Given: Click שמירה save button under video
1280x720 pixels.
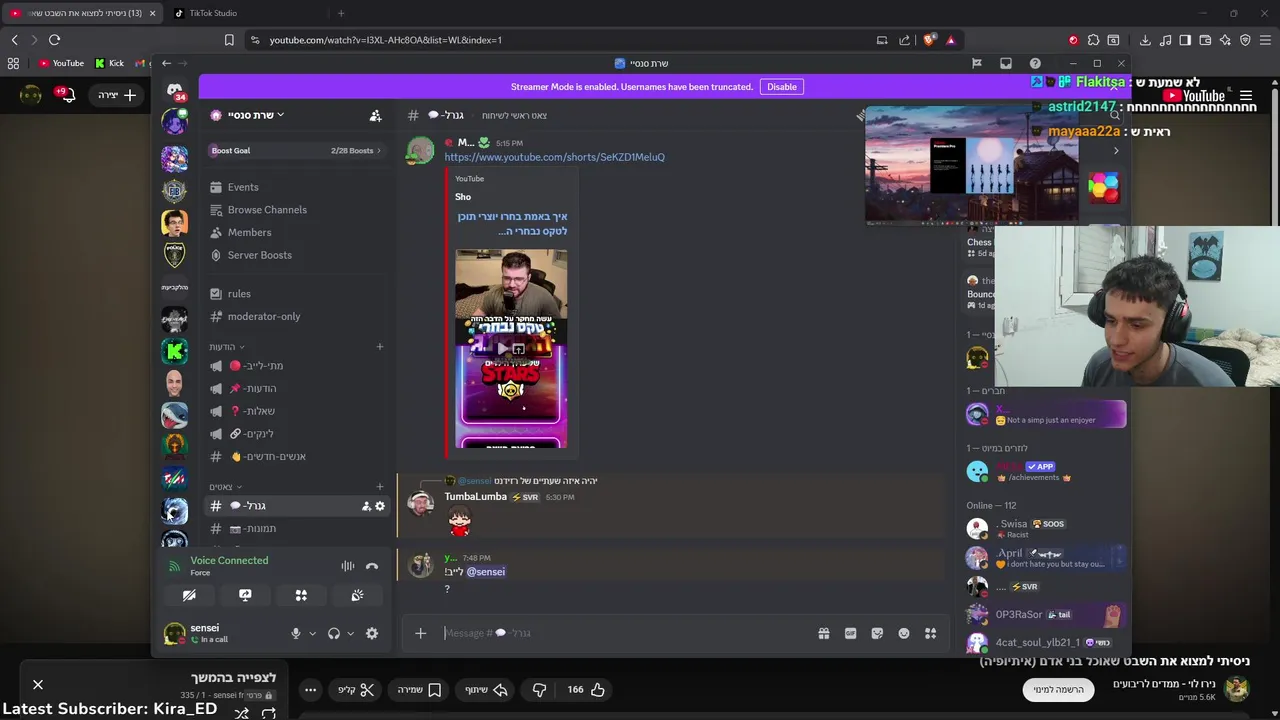Looking at the screenshot, I should click(420, 689).
